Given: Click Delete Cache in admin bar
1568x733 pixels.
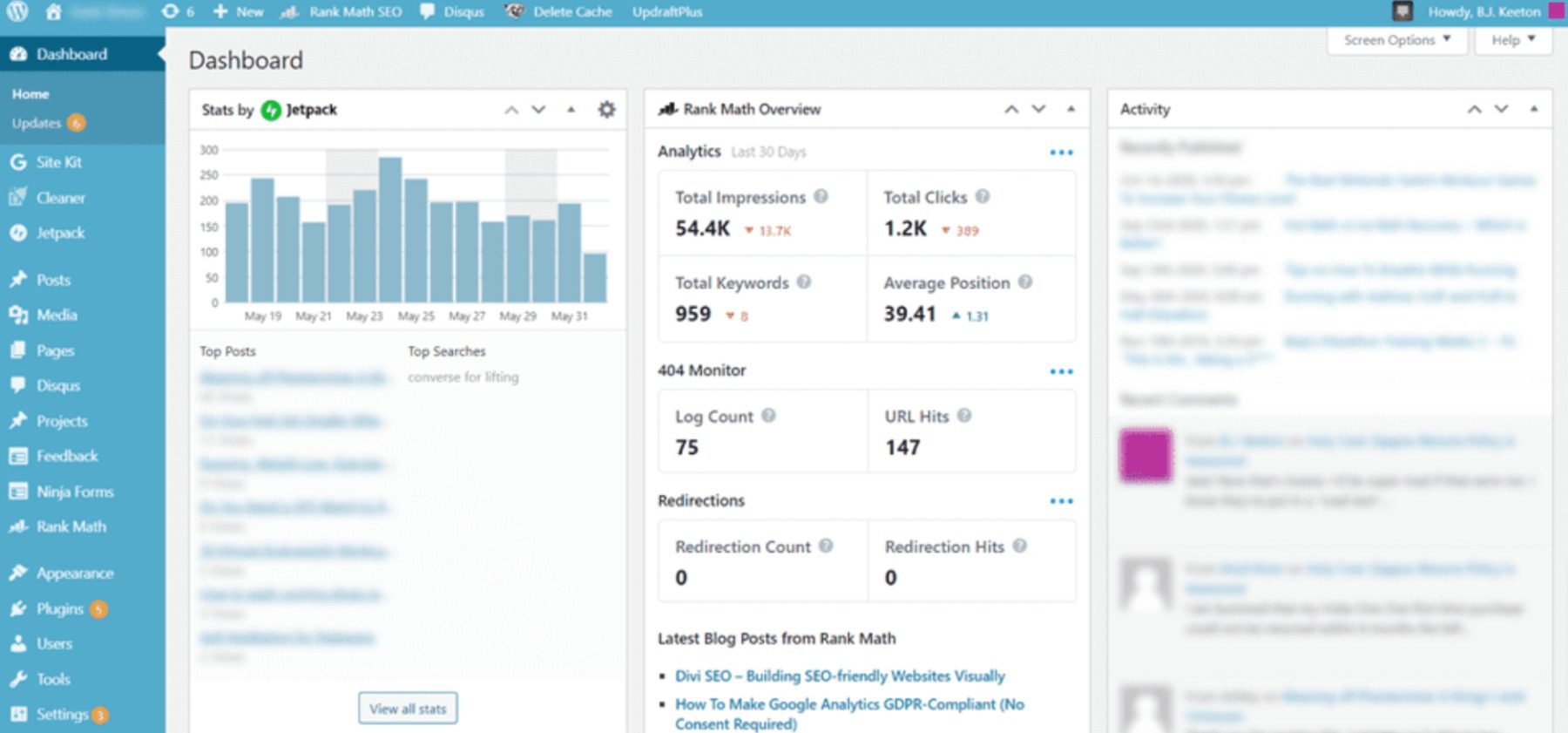Looking at the screenshot, I should pos(558,11).
